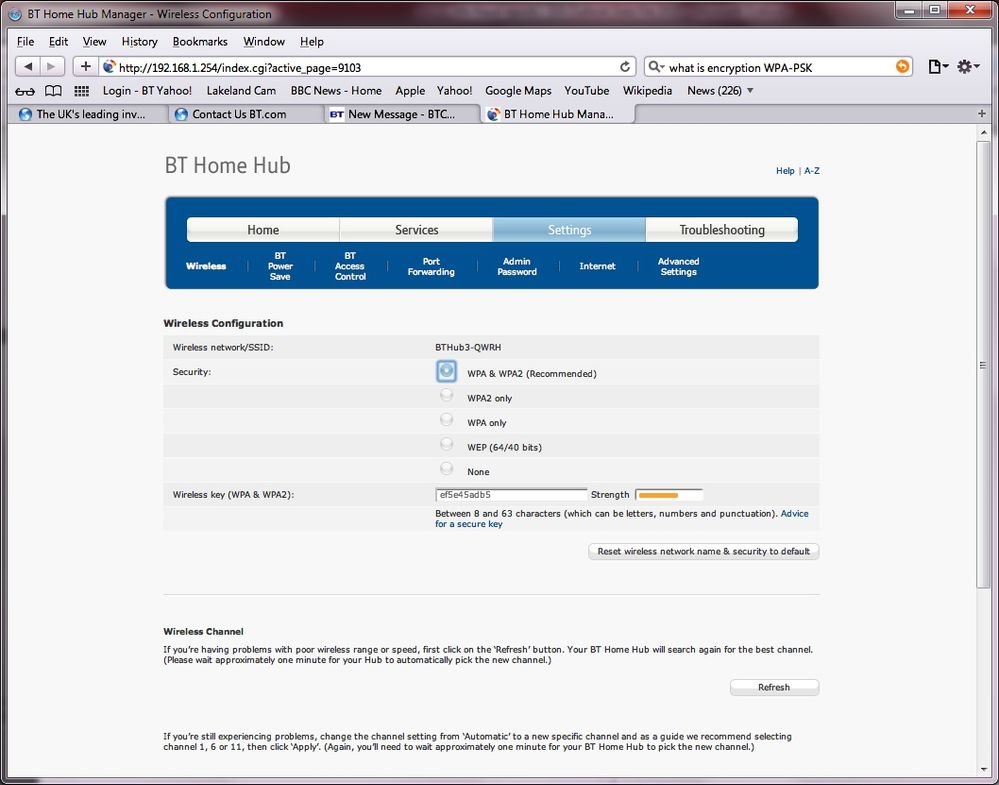Open Port Forwarding settings
The height and width of the screenshot is (785, 999).
click(431, 266)
